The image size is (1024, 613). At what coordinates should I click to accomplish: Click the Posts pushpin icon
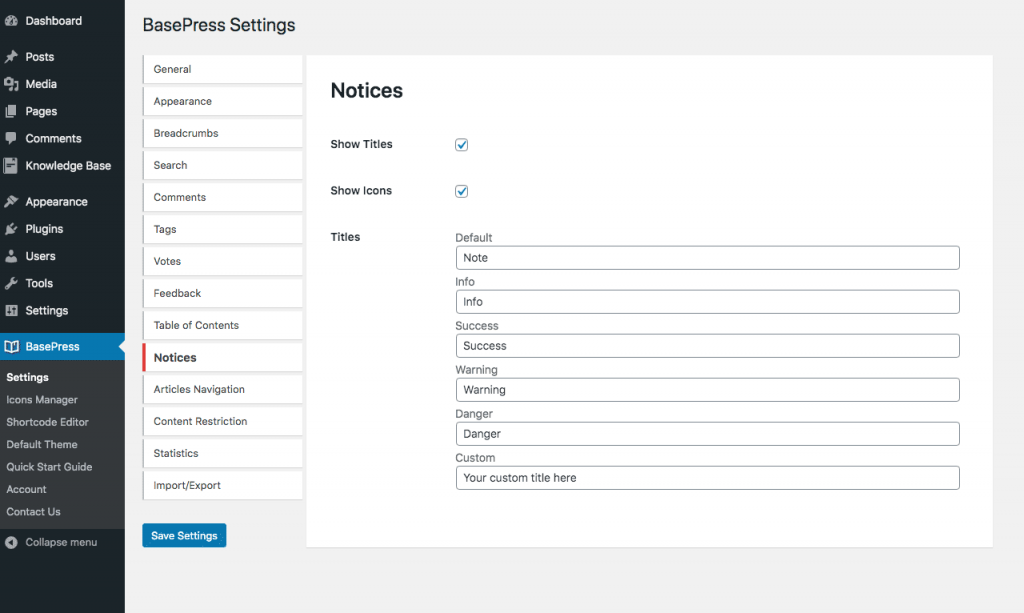point(11,57)
